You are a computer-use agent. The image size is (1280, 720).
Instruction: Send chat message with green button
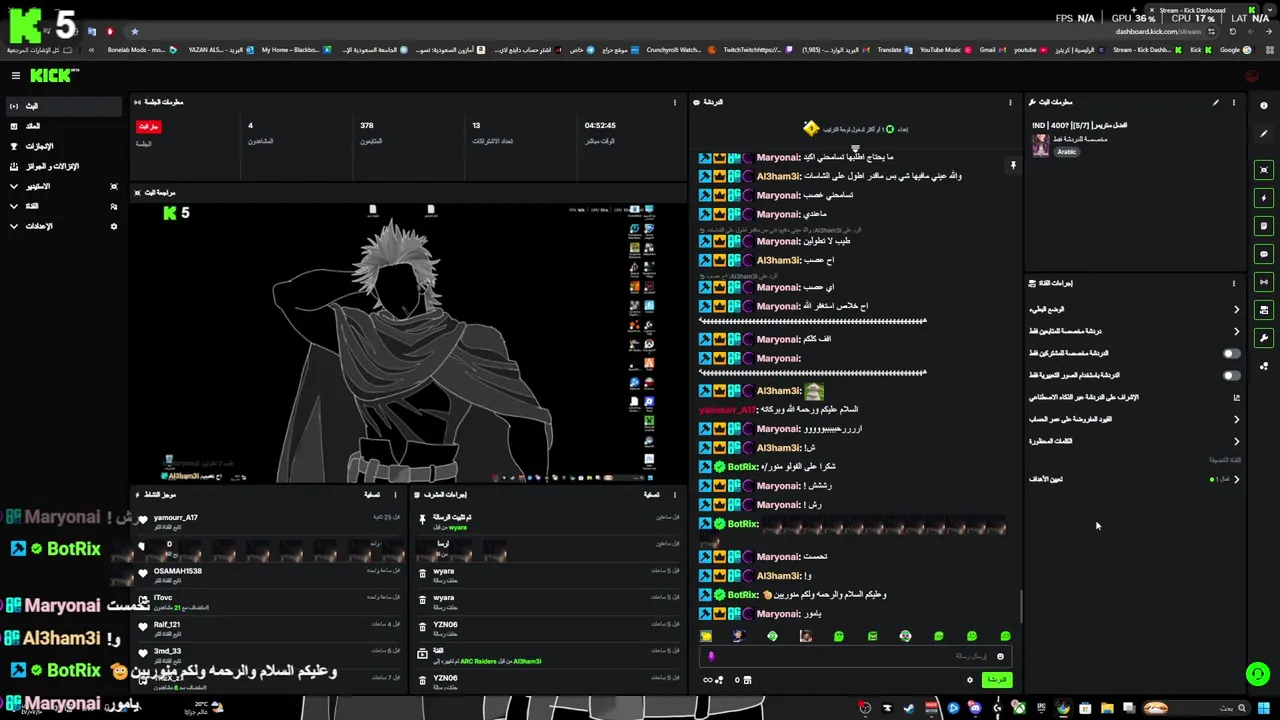(x=996, y=680)
